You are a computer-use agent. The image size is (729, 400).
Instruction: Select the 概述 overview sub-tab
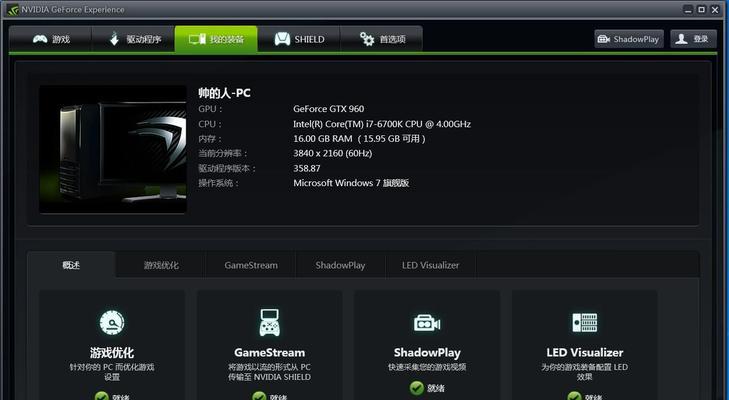[x=71, y=265]
